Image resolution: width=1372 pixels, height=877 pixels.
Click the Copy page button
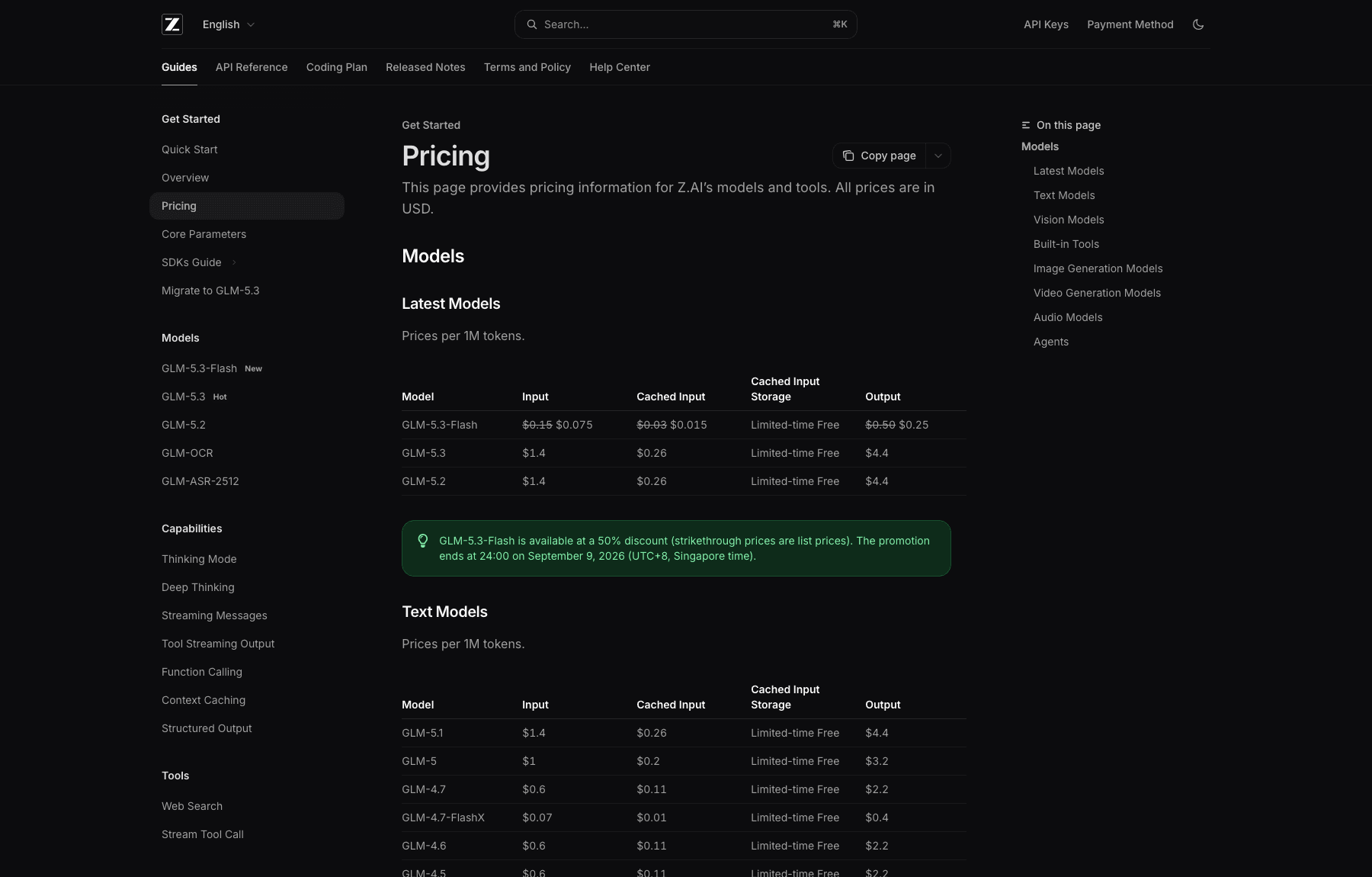(x=880, y=156)
